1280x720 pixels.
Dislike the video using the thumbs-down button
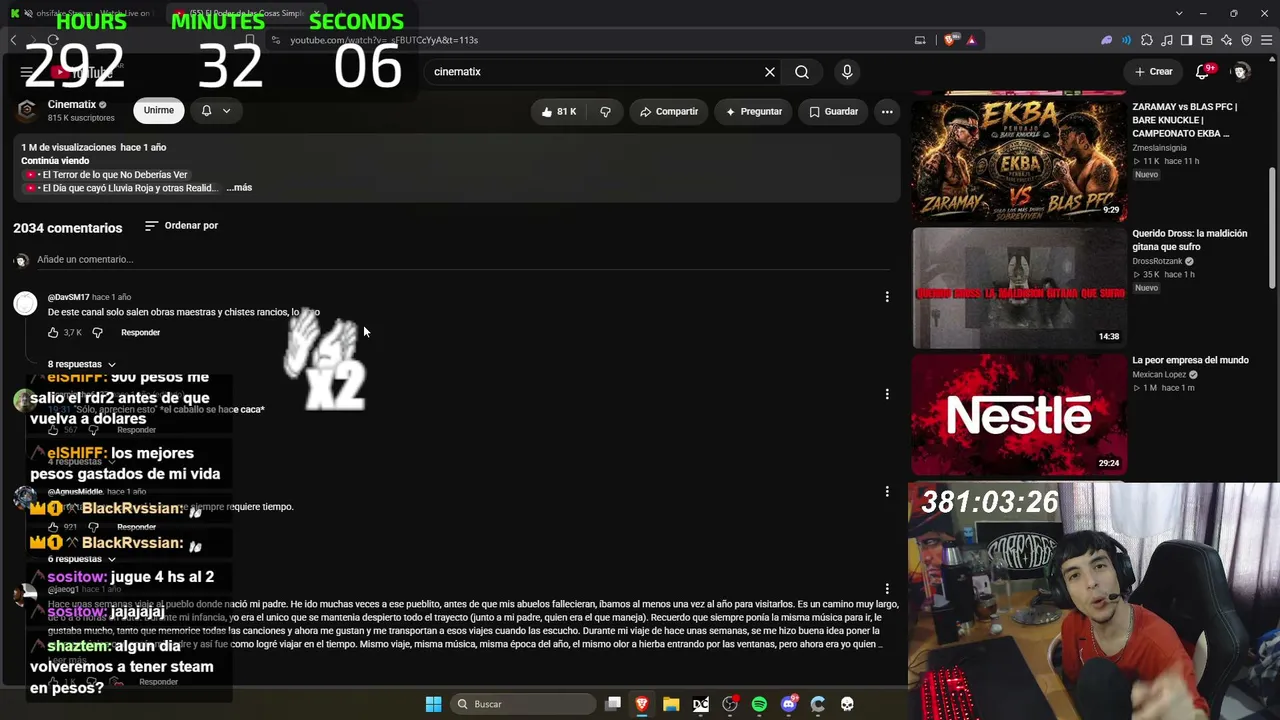click(605, 112)
